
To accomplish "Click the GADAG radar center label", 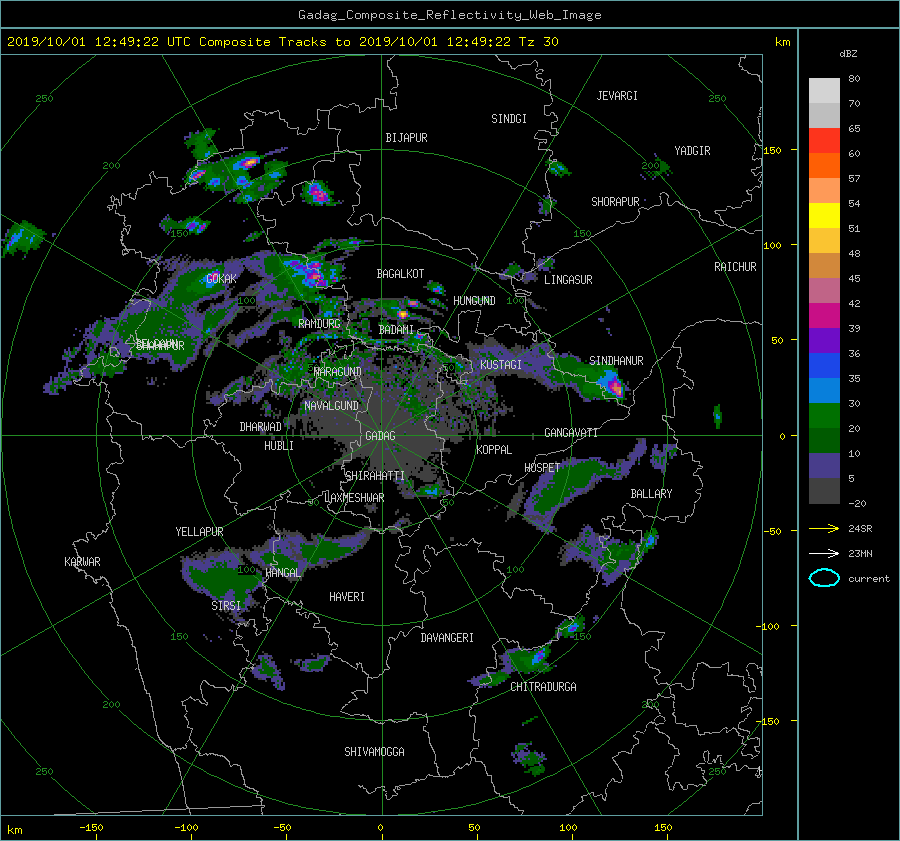I will coord(381,436).
